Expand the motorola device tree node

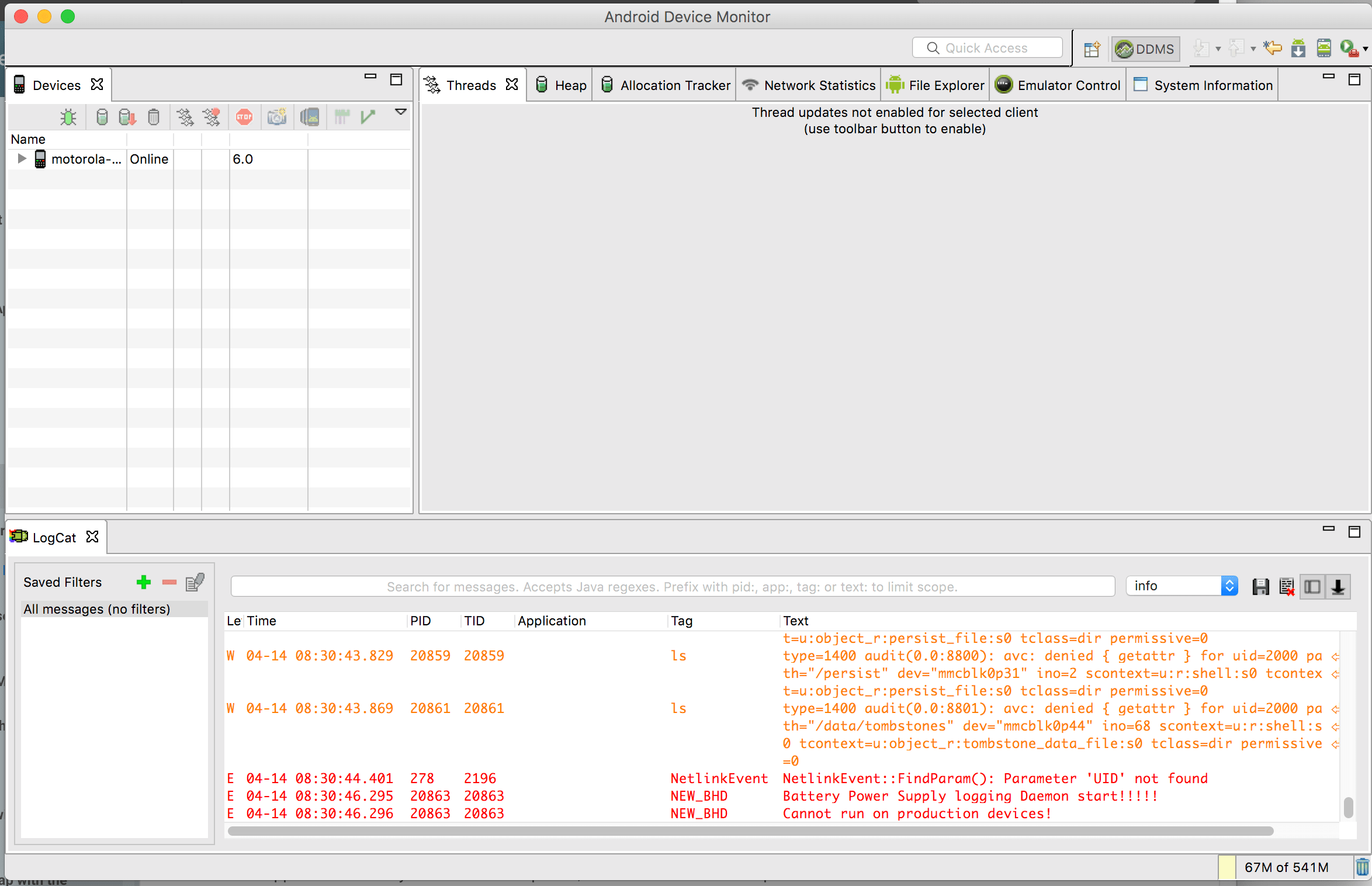22,159
